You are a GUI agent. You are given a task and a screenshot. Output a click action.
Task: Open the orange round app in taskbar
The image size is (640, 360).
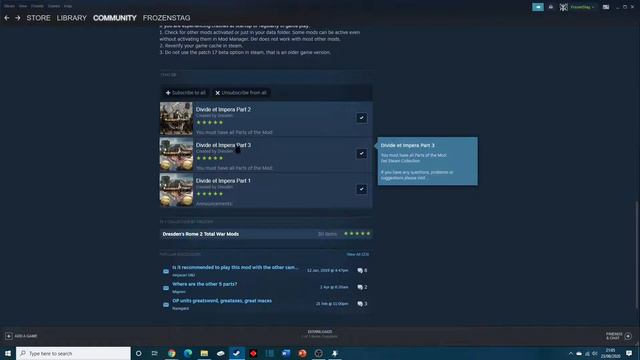click(302, 353)
